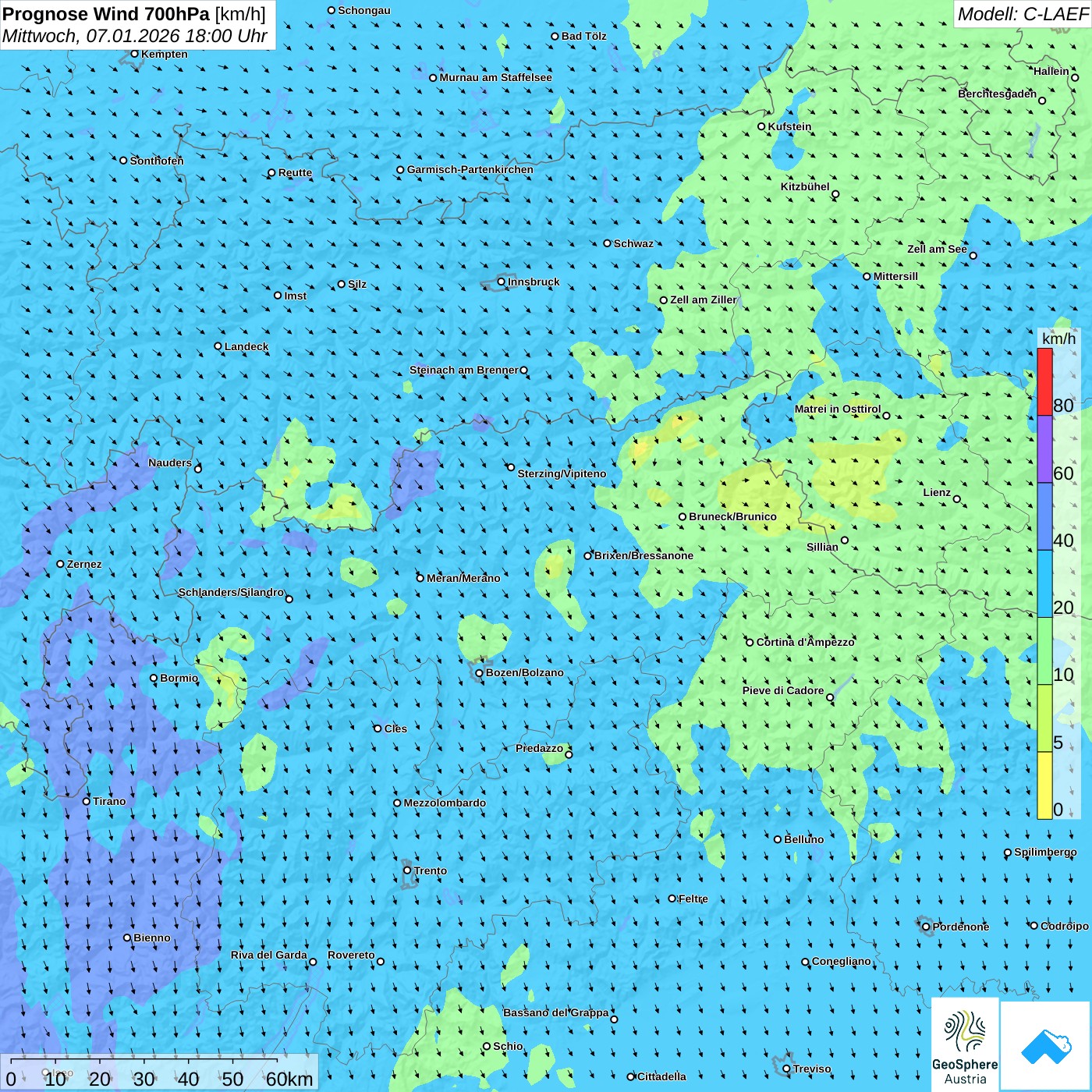Click the 'Berchtesgaden' label
Viewport: 1092px width, 1092px height.
(998, 94)
